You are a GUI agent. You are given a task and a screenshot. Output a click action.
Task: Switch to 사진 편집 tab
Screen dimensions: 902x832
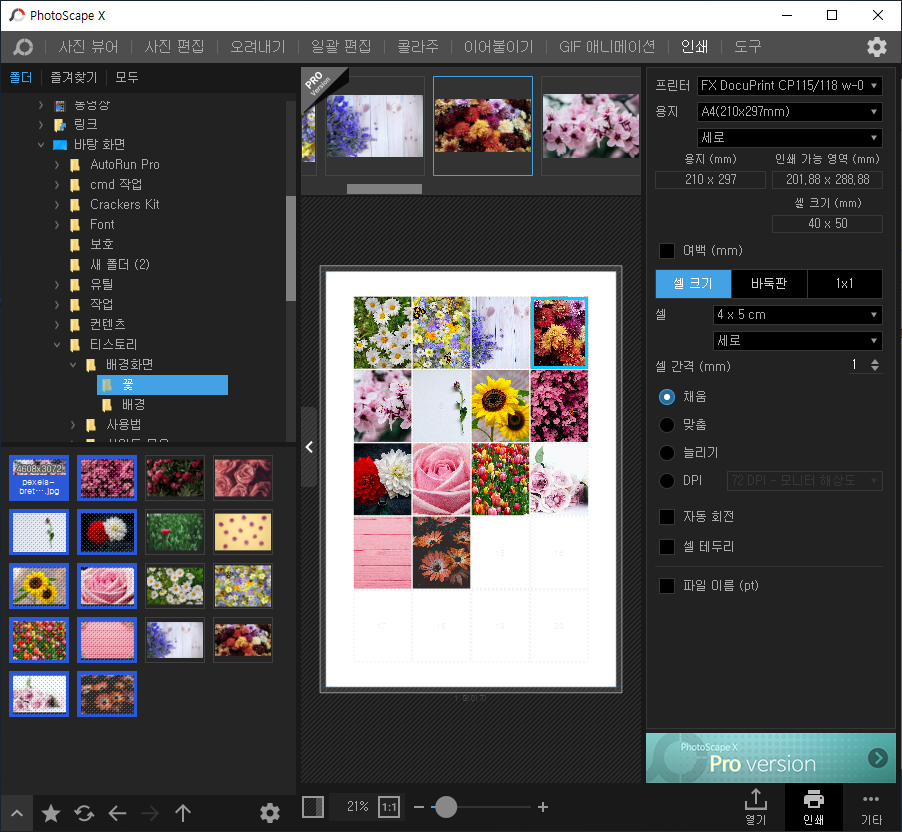174,47
